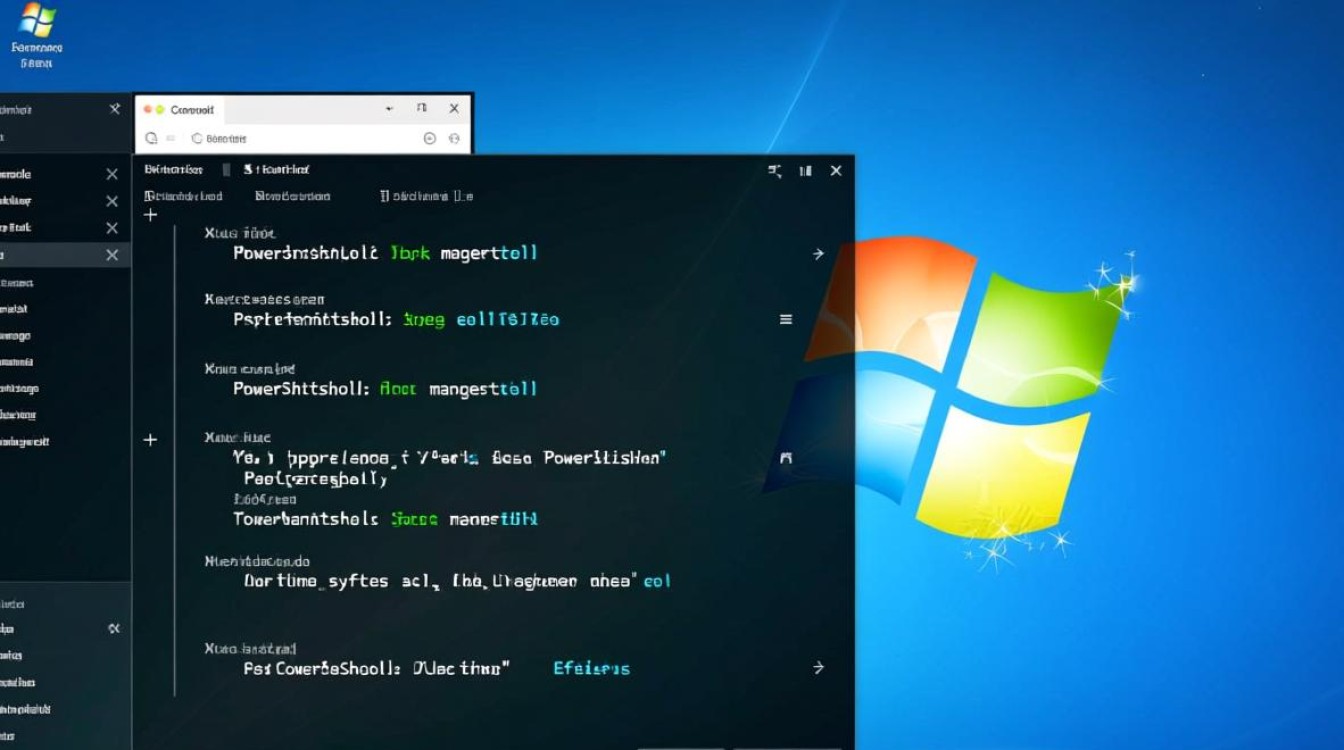Expand the plus block next to the fourth command section
Image resolution: width=1344 pixels, height=750 pixels.
tap(151, 438)
